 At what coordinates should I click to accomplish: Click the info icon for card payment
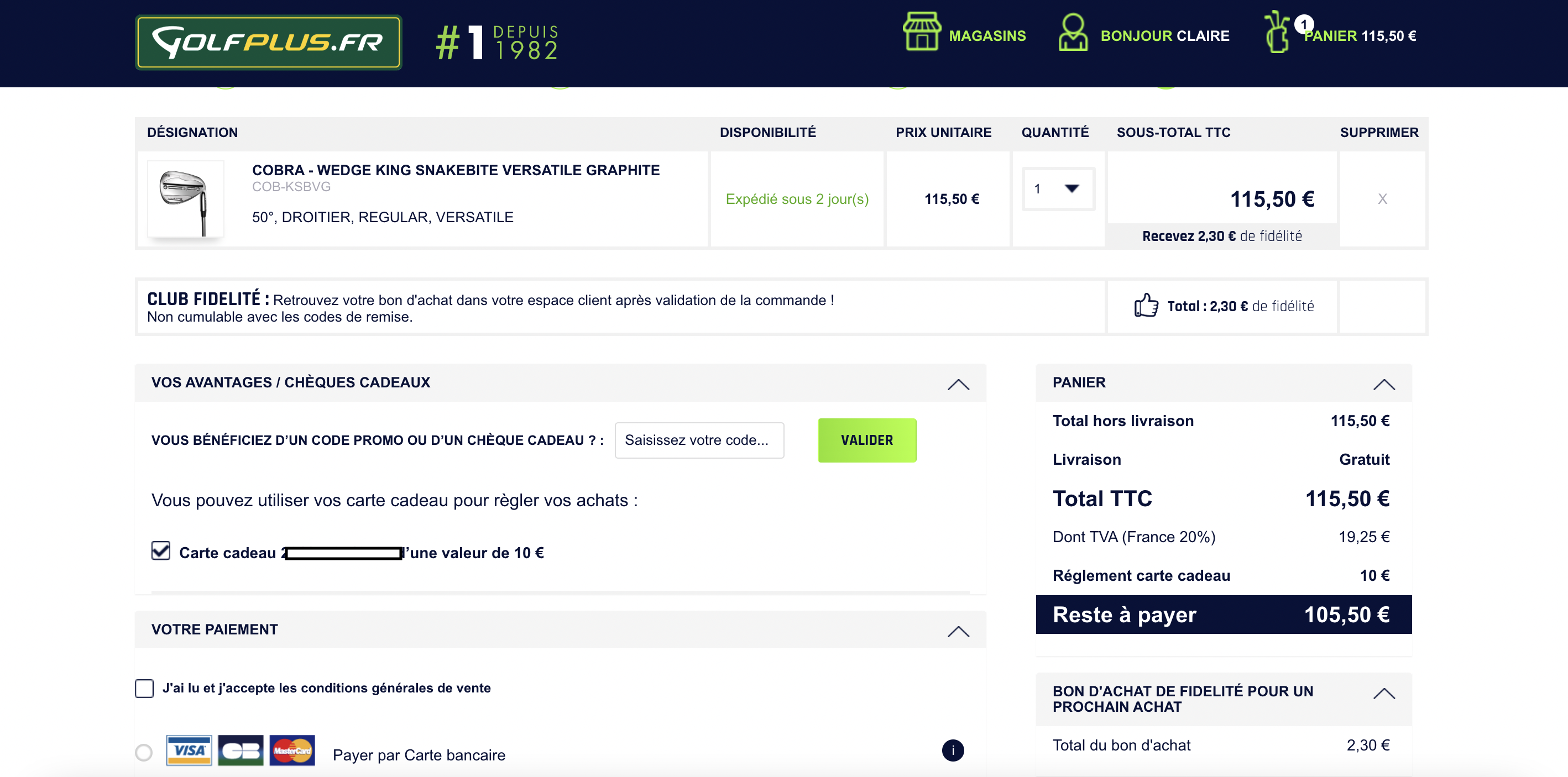tap(953, 750)
